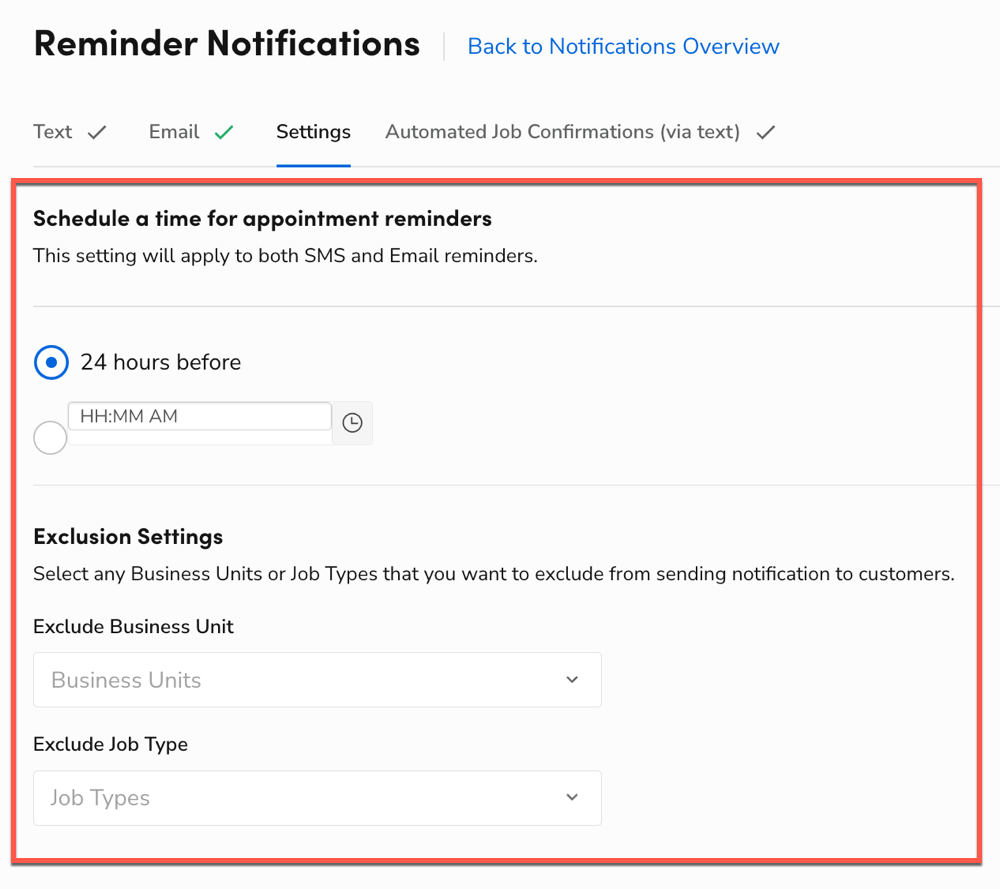Click the Reminder Notifications heading
This screenshot has width=1000, height=889.
point(227,43)
